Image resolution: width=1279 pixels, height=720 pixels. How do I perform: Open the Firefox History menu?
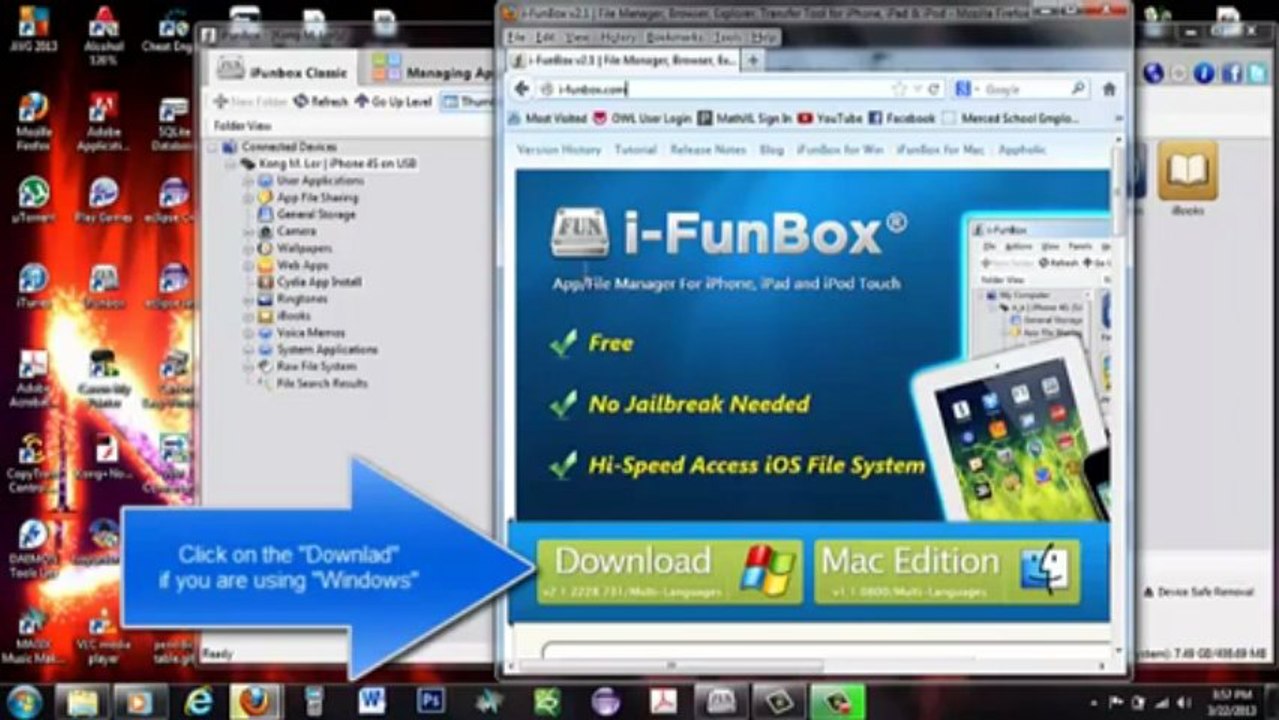pos(618,37)
